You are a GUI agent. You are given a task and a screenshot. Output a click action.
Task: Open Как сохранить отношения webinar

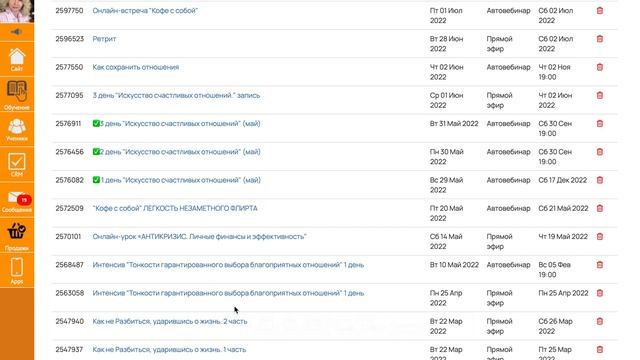coord(136,67)
